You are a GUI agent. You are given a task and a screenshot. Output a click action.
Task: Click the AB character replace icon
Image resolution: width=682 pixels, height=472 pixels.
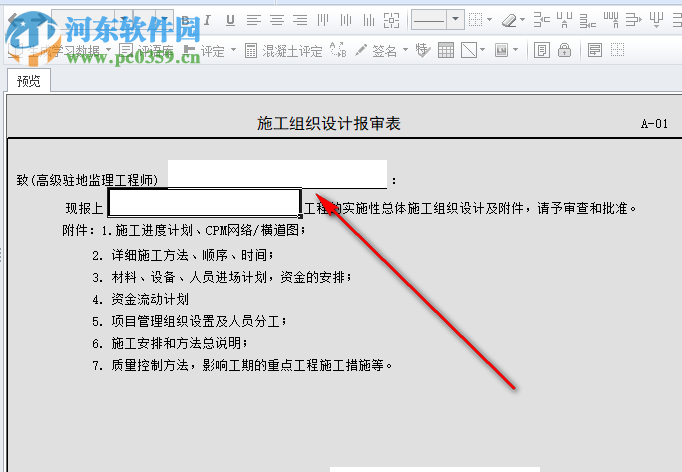pos(338,50)
